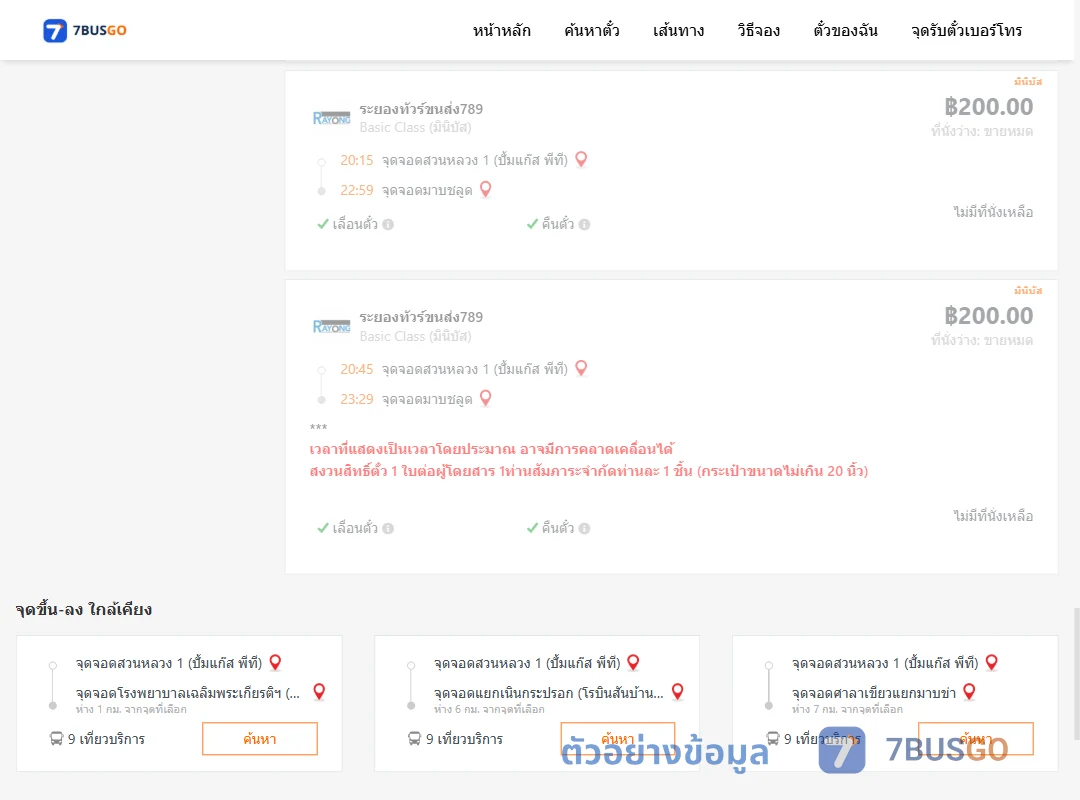Open map pin for 22:59 arrival stop
Image resolution: width=1080 pixels, height=800 pixels.
coord(486,189)
